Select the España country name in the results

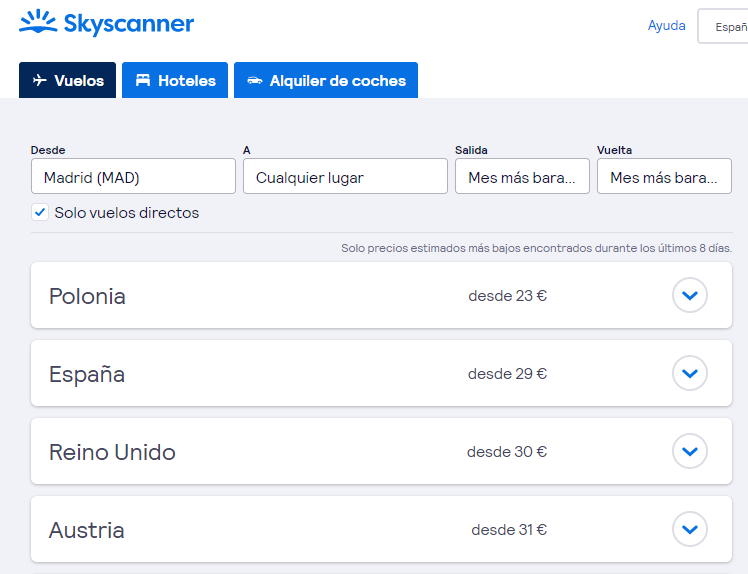pos(87,374)
